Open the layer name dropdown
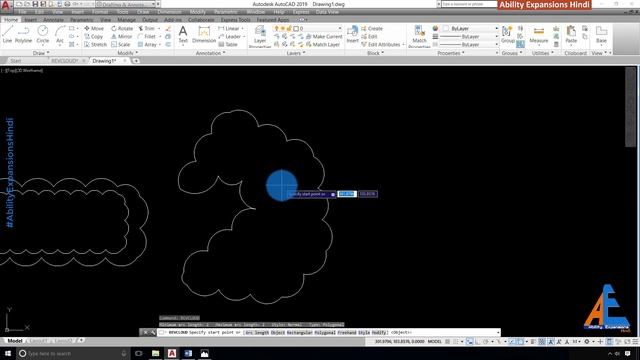 (308, 29)
